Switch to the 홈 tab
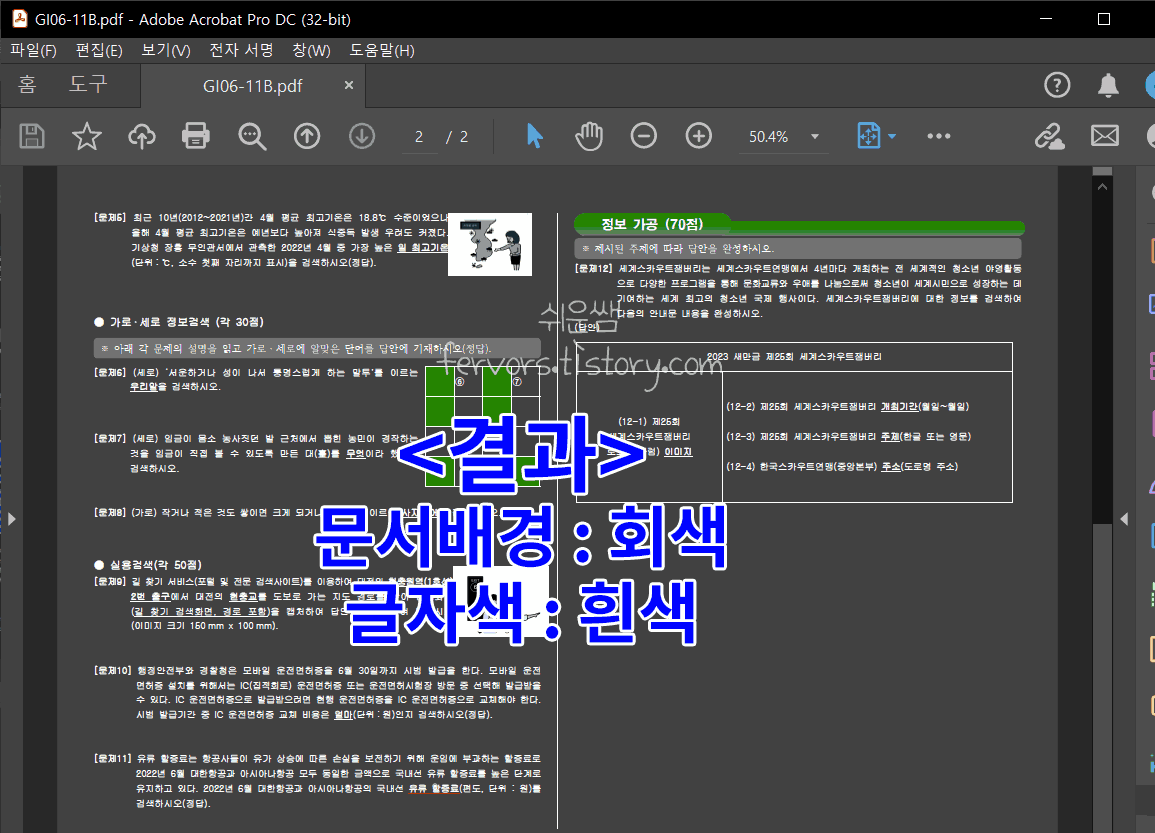Screen dimensions: 1155x833 (x=27, y=86)
